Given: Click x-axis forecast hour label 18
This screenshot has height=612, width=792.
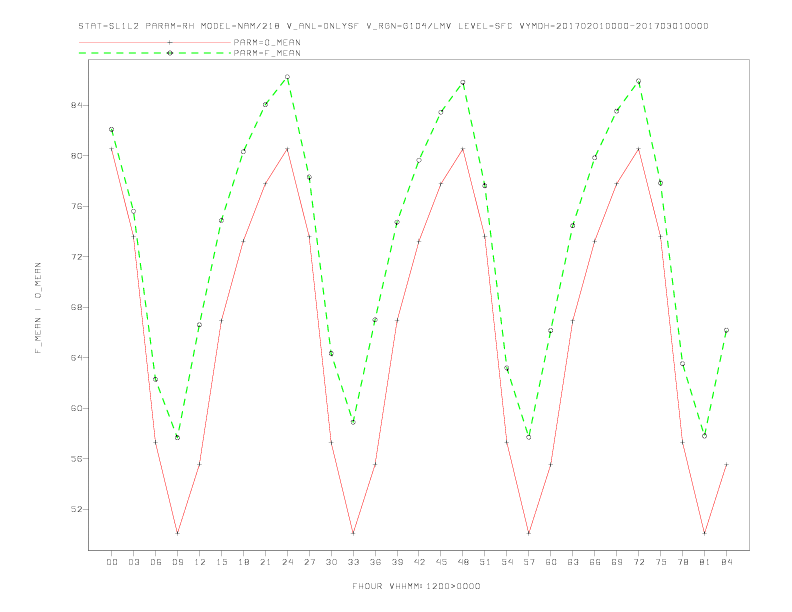Looking at the screenshot, I should [x=243, y=562].
